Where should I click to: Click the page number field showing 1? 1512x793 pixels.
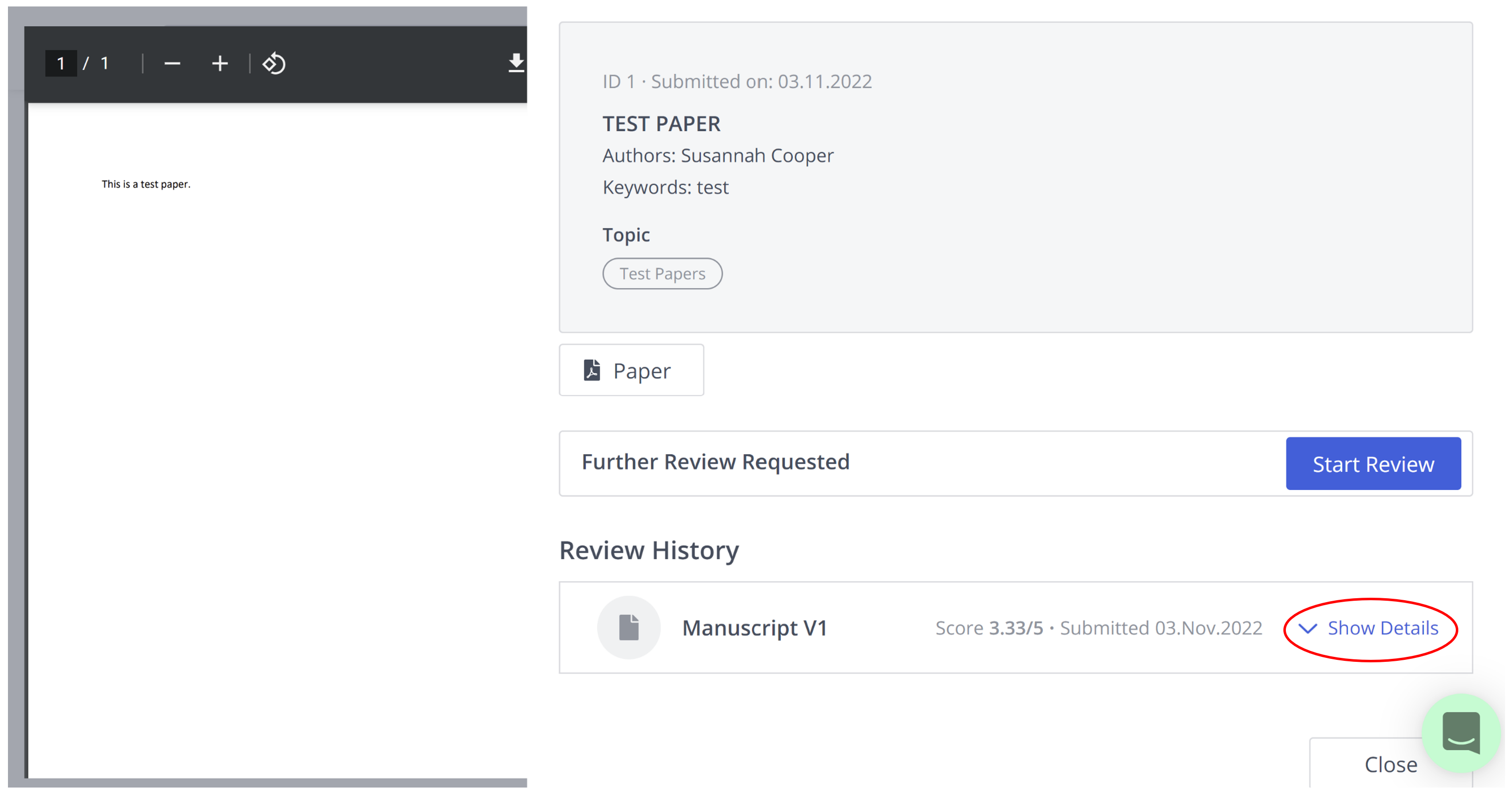pos(61,63)
